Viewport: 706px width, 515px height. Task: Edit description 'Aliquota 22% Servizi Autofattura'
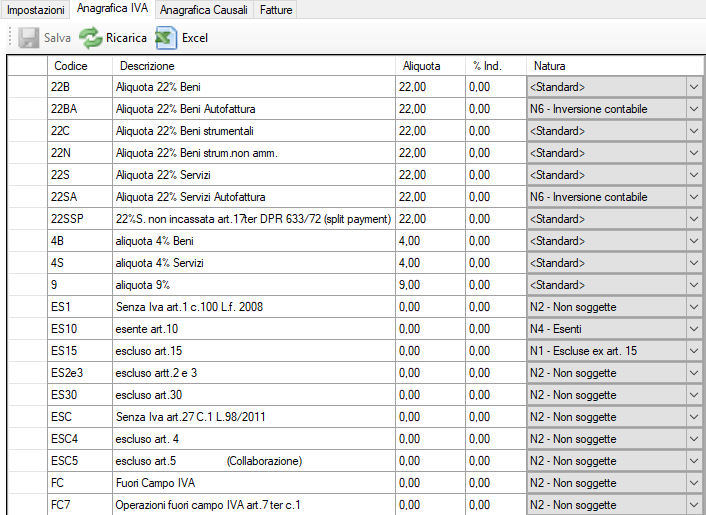point(190,197)
